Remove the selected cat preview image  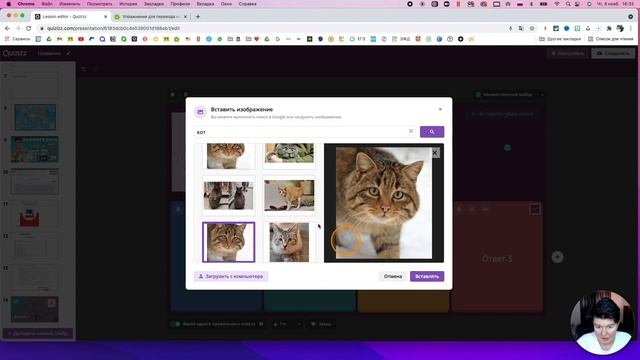click(435, 153)
